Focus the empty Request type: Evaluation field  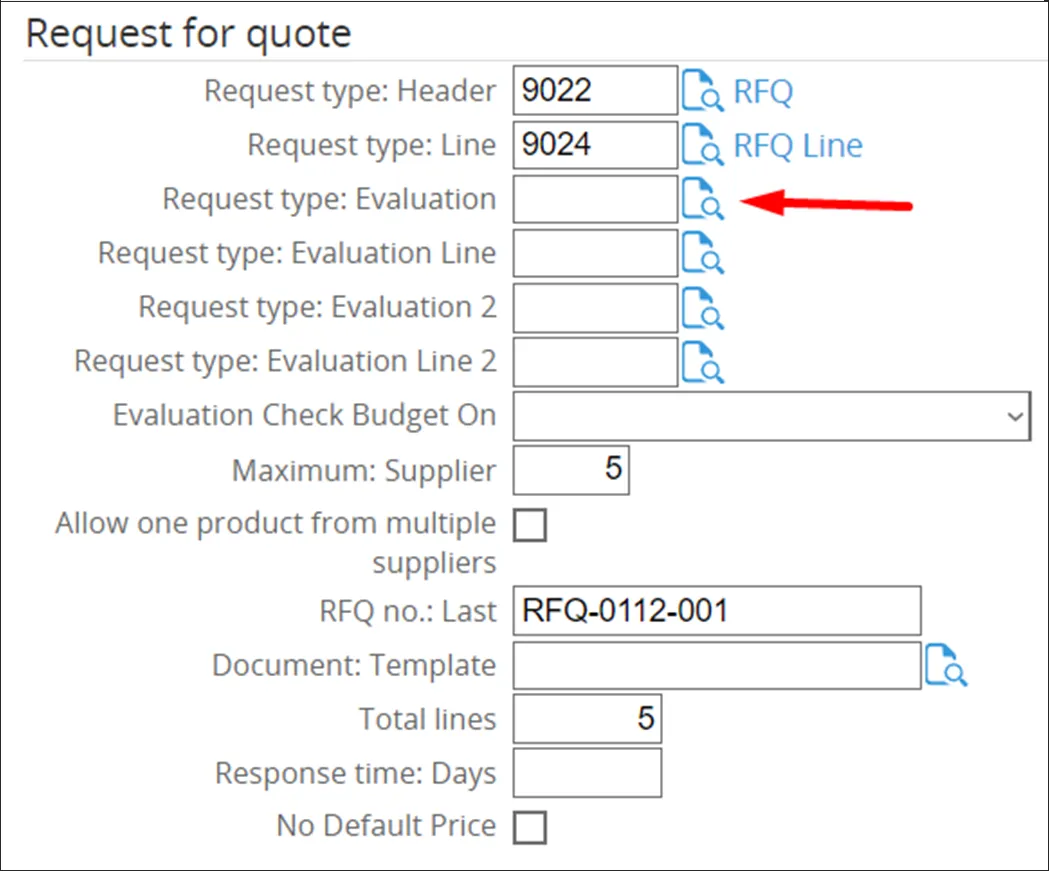[x=595, y=199]
